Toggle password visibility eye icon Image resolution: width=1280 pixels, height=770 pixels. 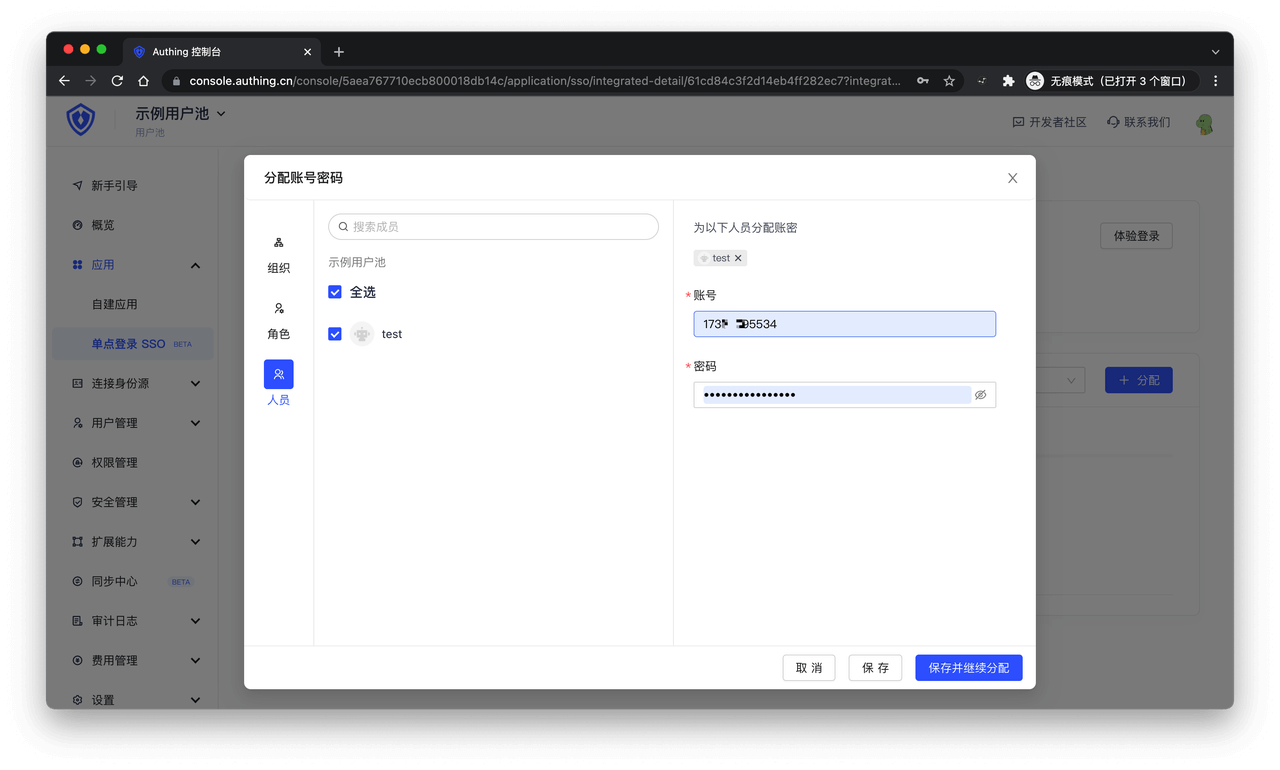click(x=980, y=395)
